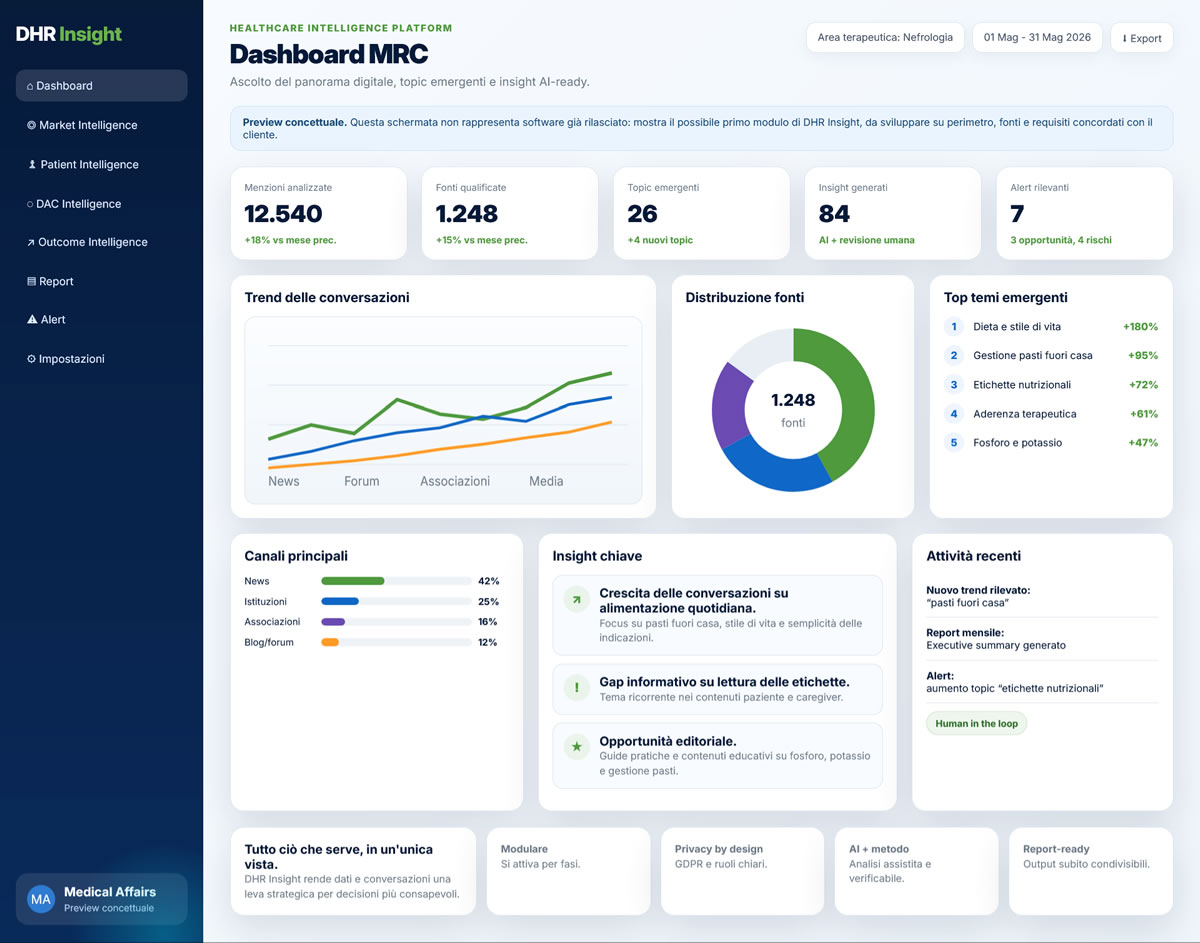1200x943 pixels.
Task: Click number 3 badge beside Etichette nutrizionali
Action: [x=954, y=385]
